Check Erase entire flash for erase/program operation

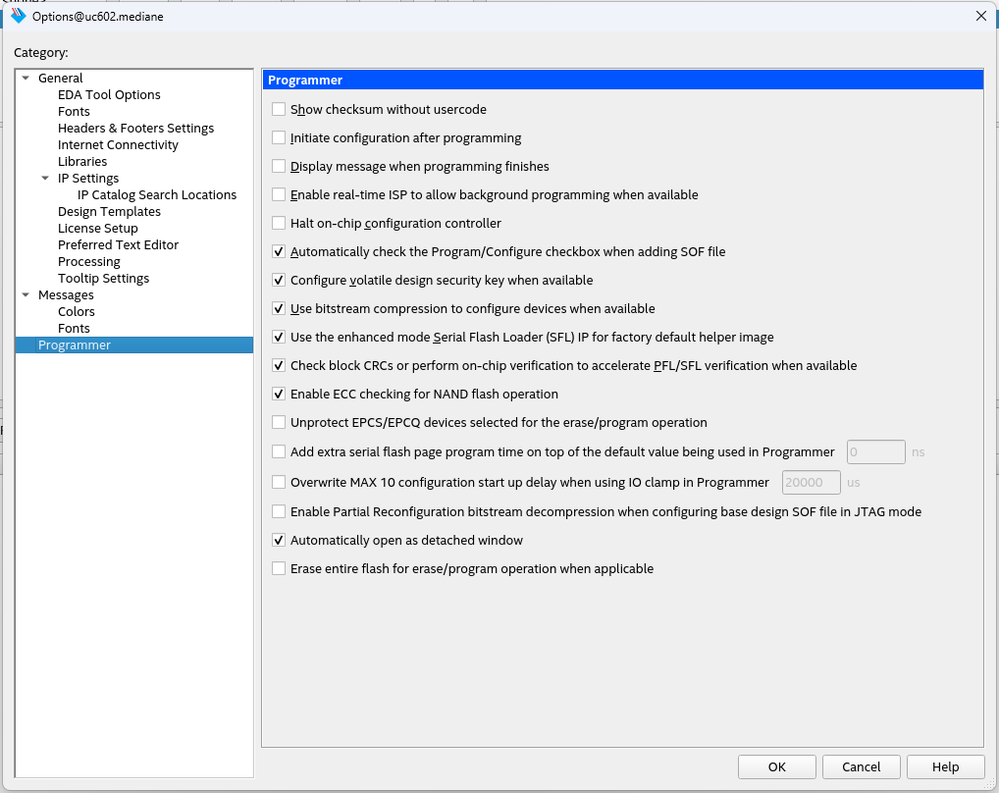279,569
